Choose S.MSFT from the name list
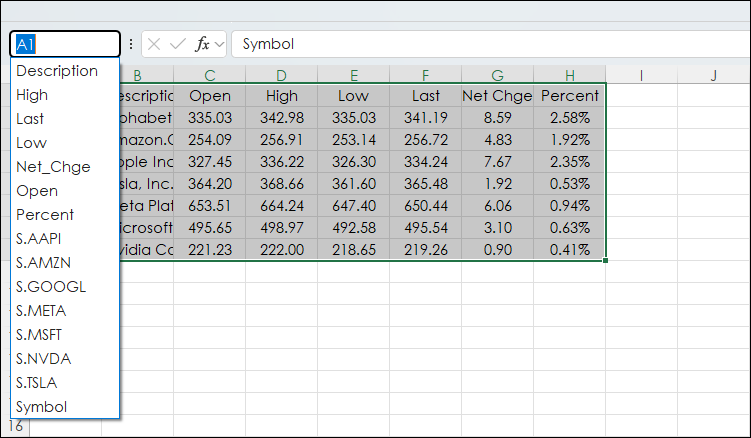Screen dimensions: 751x438 (65, 334)
